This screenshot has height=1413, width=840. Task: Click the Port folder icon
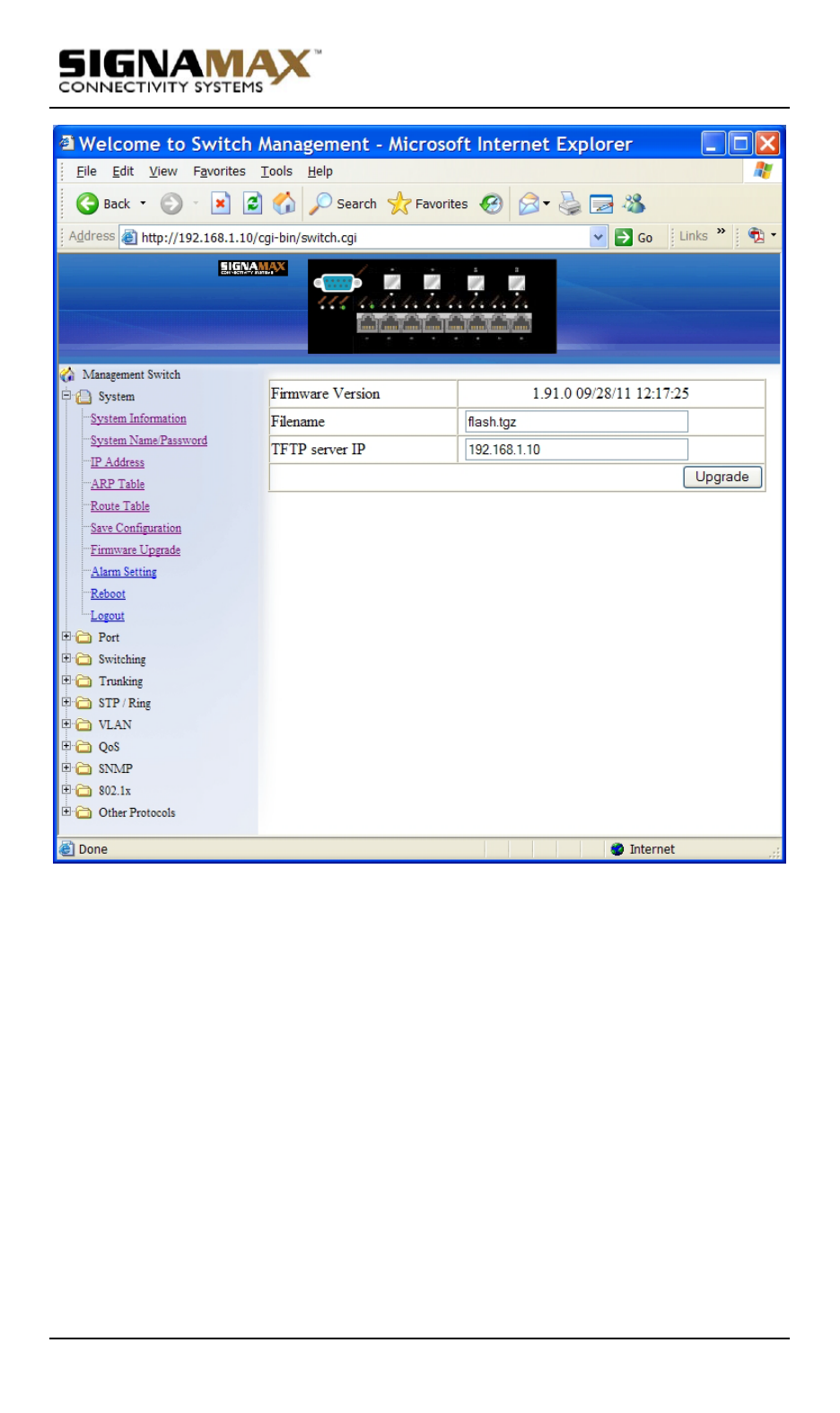pos(84,637)
